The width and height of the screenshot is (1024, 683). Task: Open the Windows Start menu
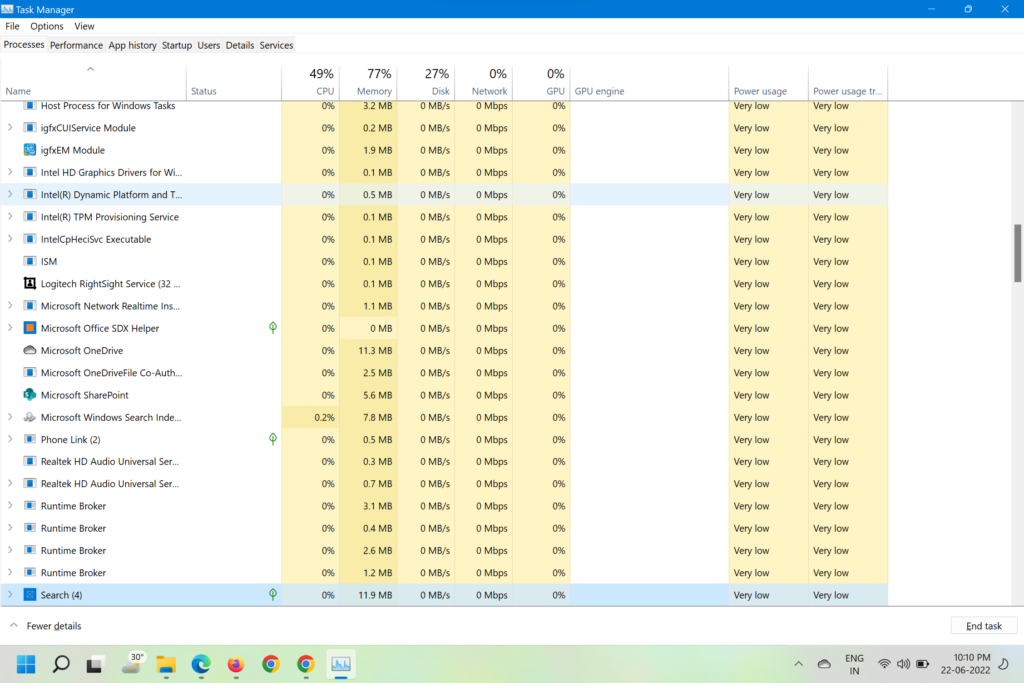coord(26,664)
